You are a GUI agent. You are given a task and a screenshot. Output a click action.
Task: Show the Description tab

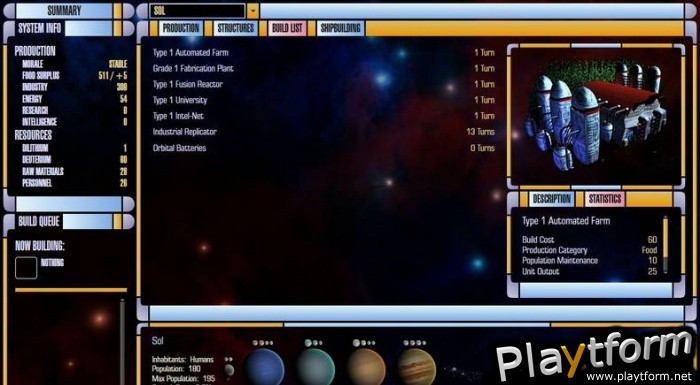coord(552,199)
